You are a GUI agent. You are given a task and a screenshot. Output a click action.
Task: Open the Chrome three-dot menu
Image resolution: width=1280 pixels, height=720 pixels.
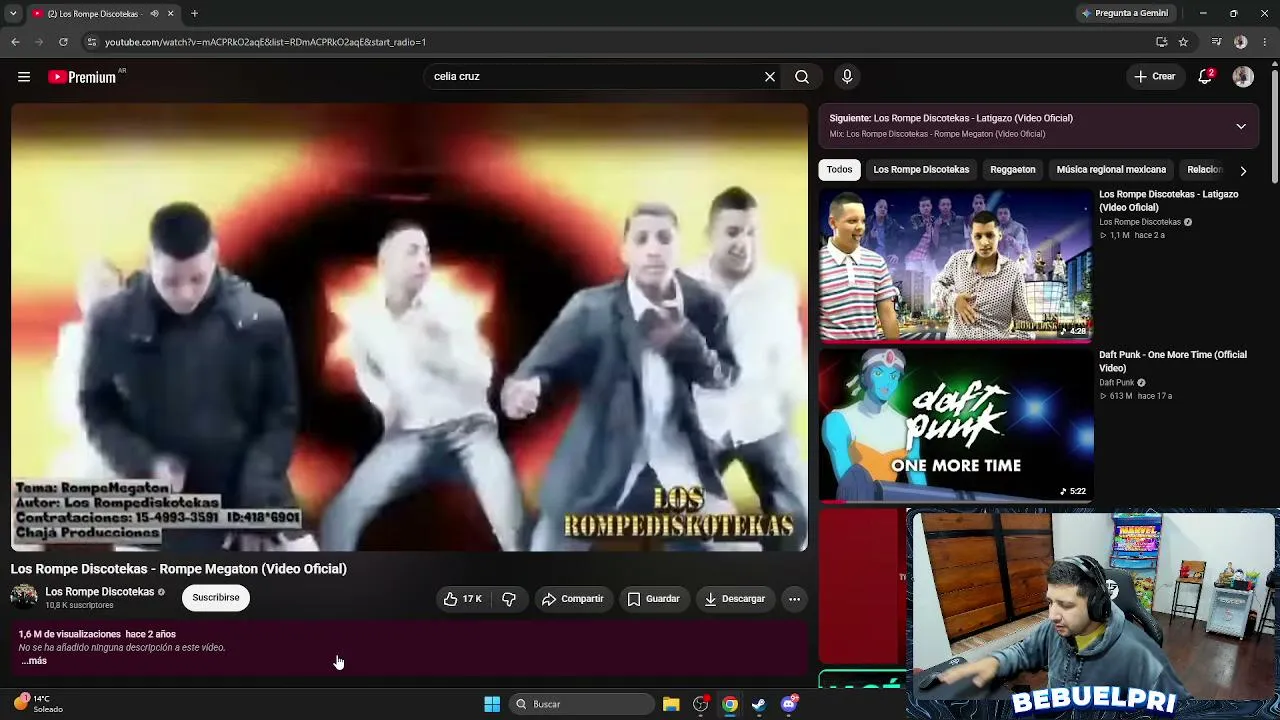point(1265,42)
